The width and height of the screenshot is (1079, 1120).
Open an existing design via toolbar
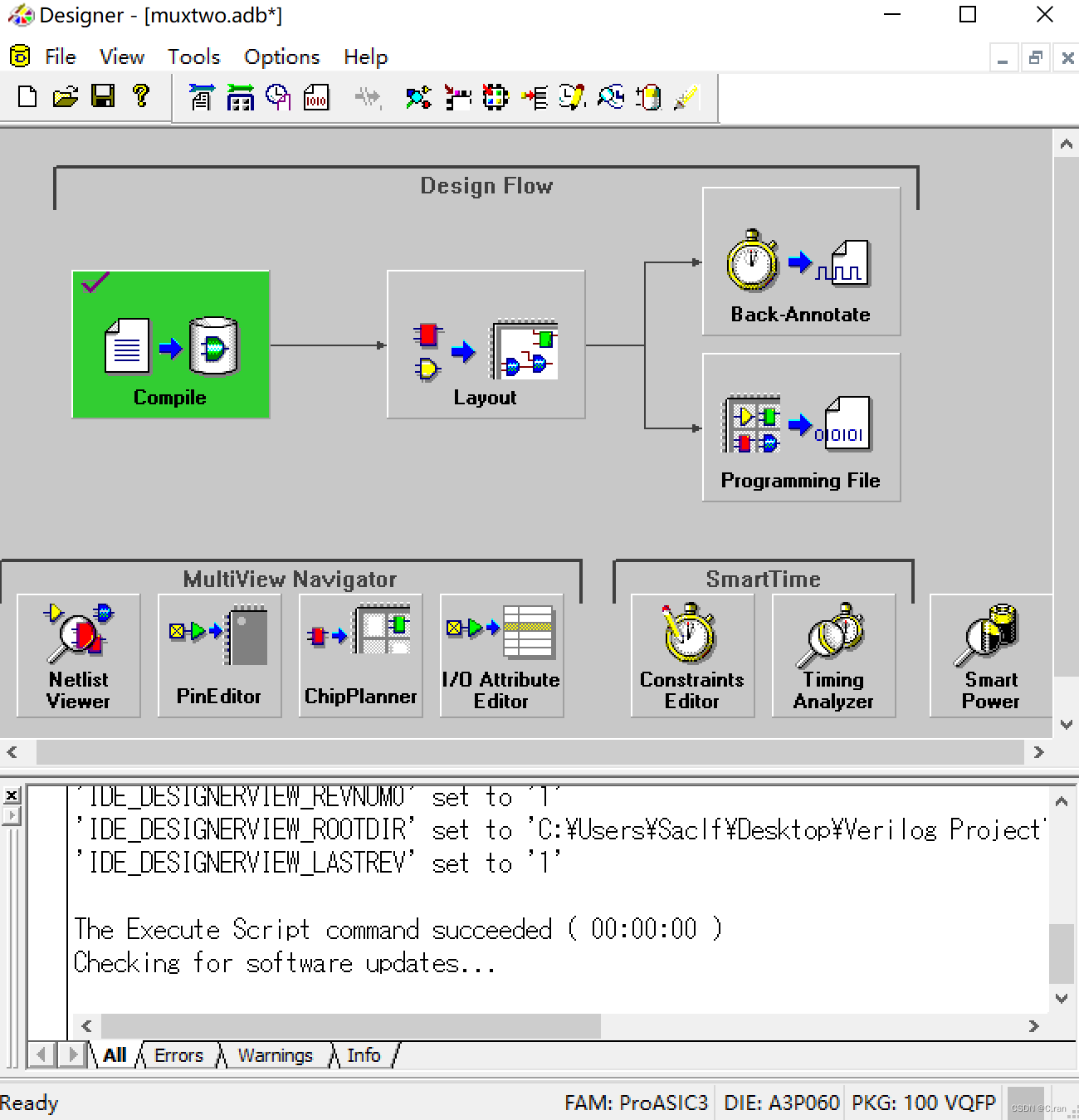[x=65, y=97]
